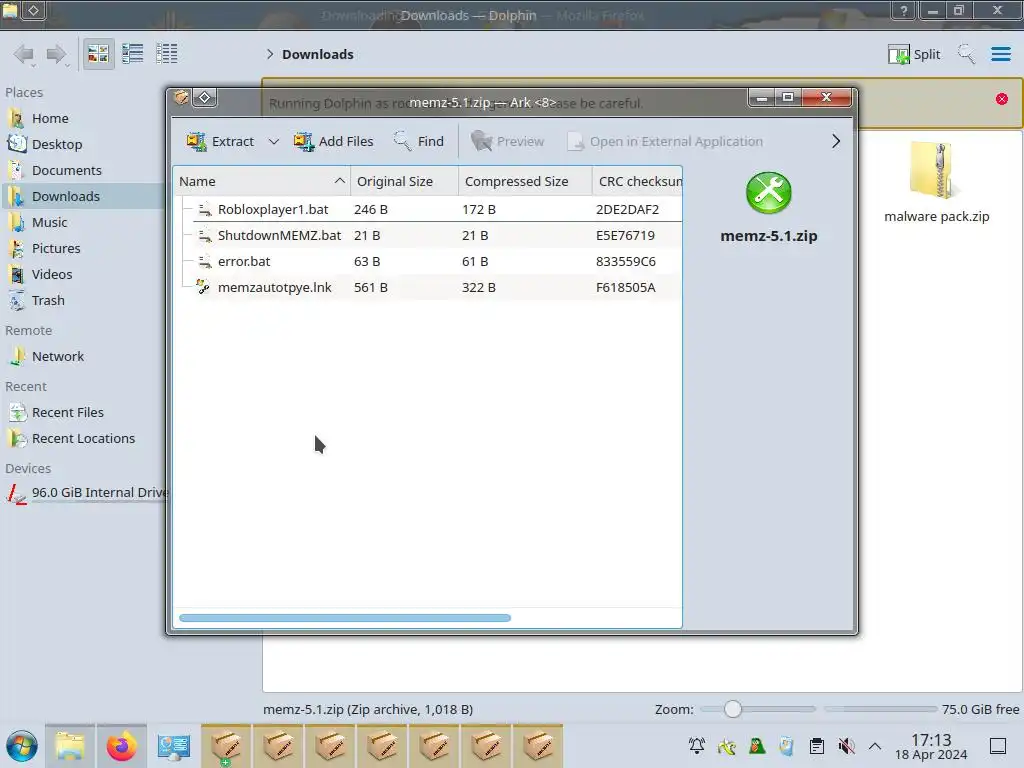This screenshot has height=768, width=1024.
Task: Sort by Compressed Size column header
Action: click(525, 182)
